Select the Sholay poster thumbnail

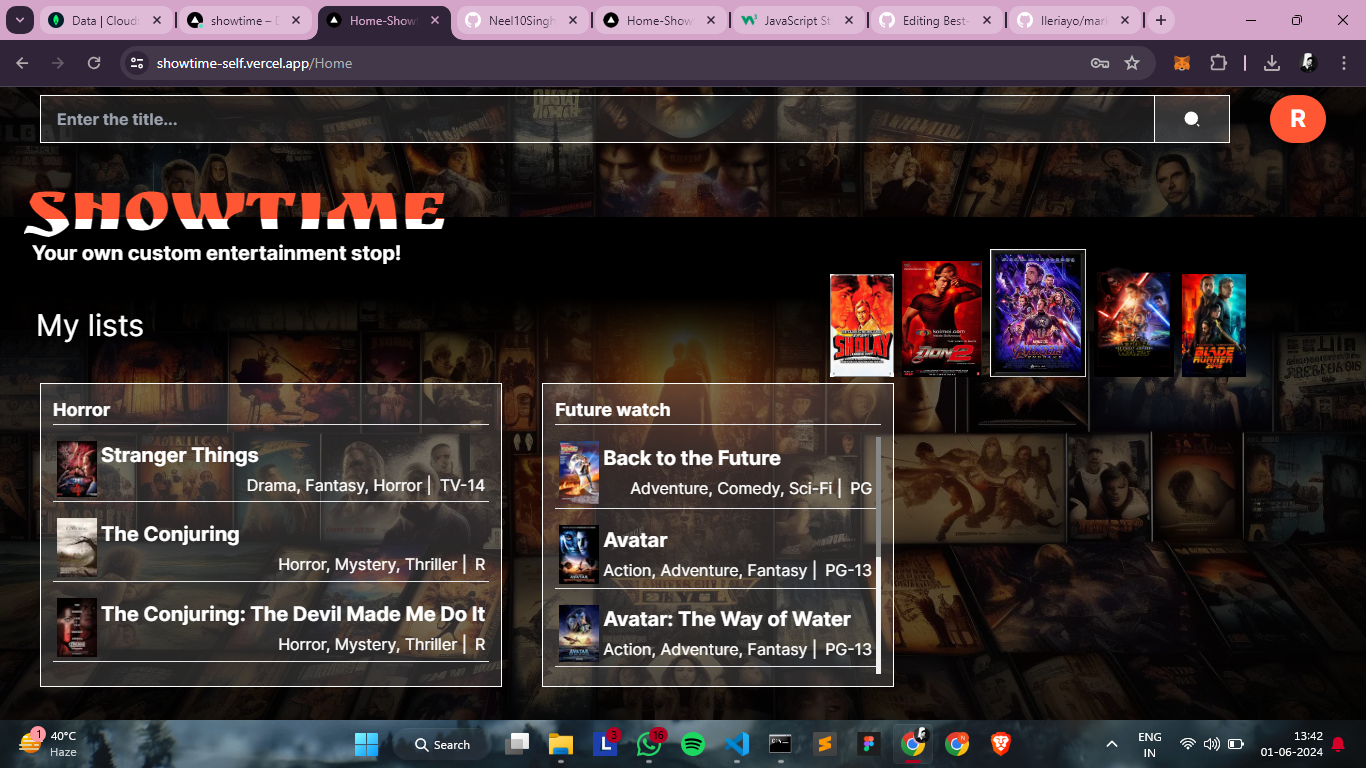pyautogui.click(x=862, y=326)
